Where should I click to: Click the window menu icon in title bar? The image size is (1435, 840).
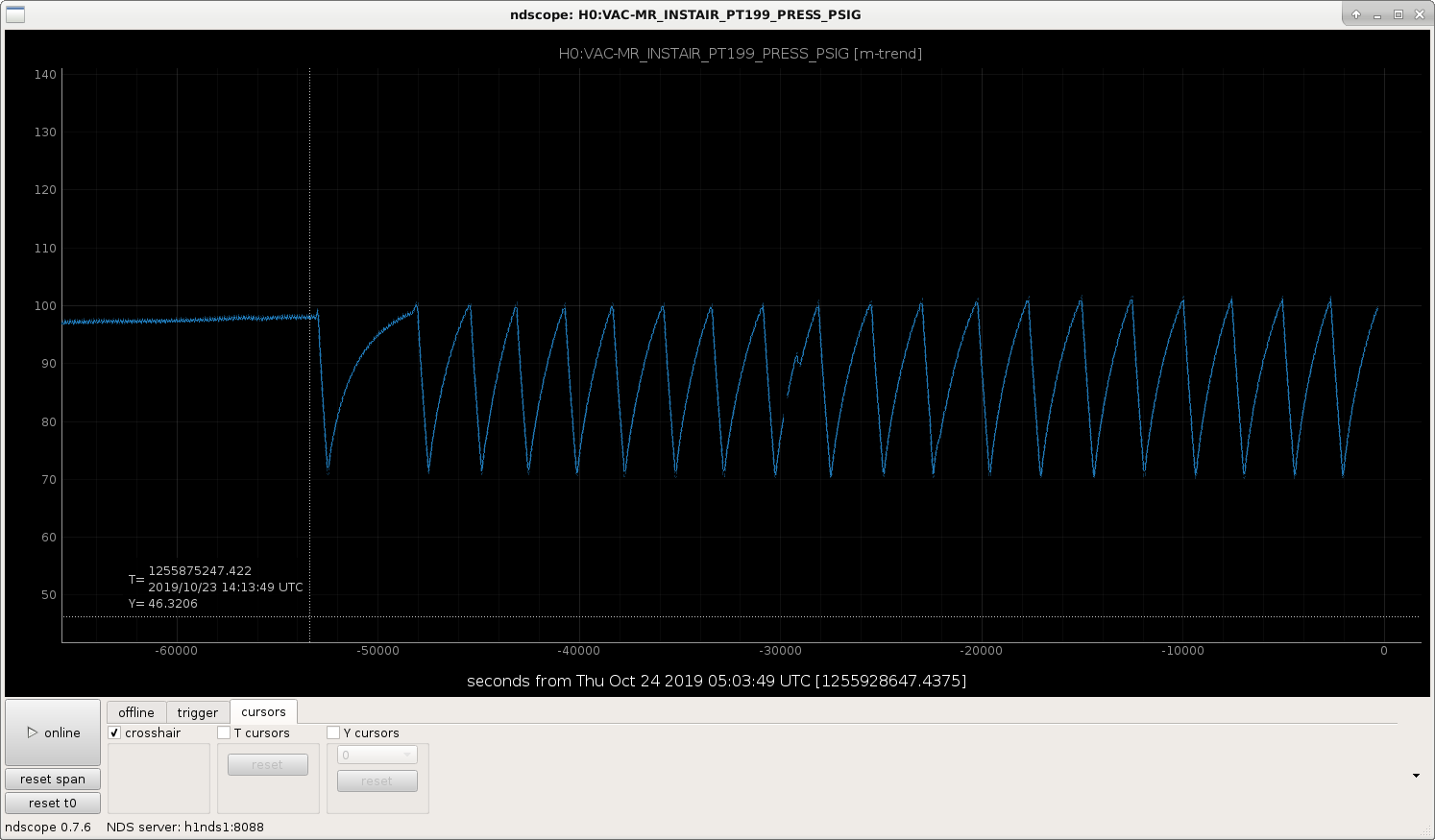15,14
